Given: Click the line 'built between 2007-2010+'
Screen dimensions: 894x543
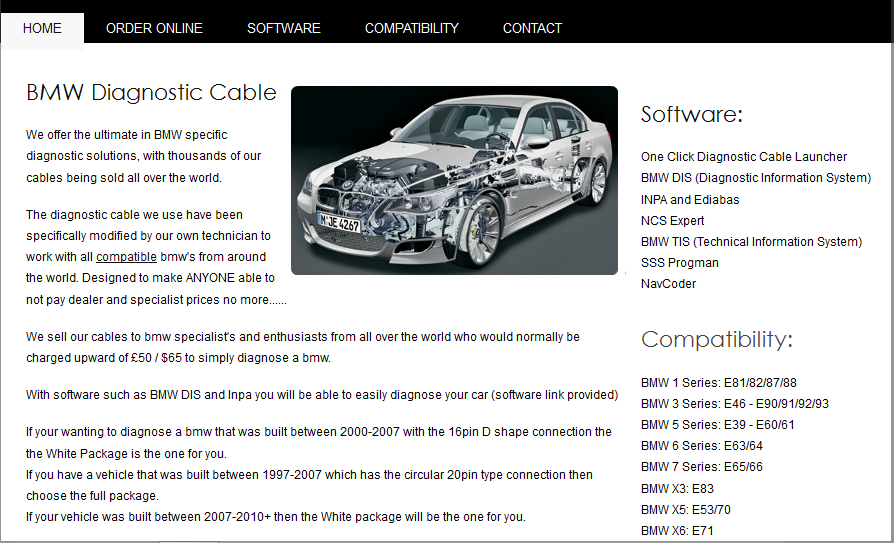Looking at the screenshot, I should [x=276, y=517].
